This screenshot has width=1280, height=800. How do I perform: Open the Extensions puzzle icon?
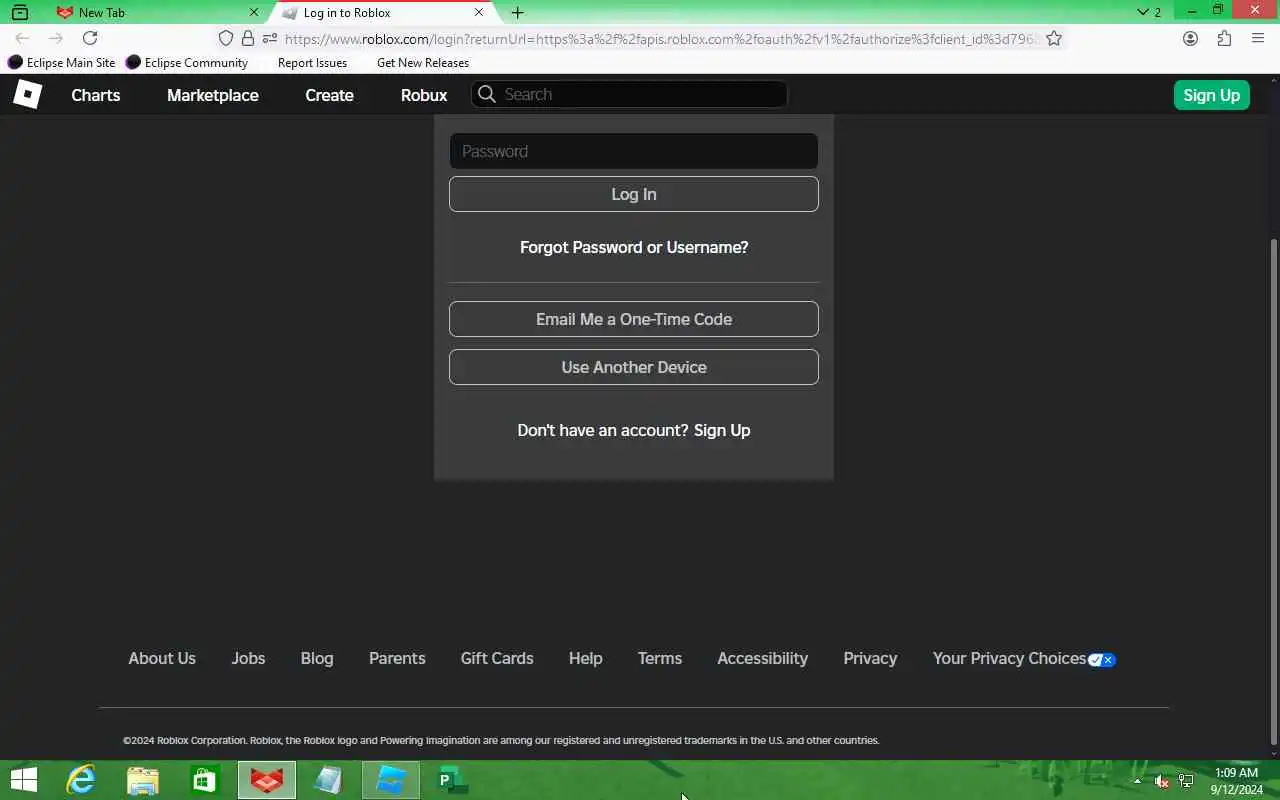1224,38
